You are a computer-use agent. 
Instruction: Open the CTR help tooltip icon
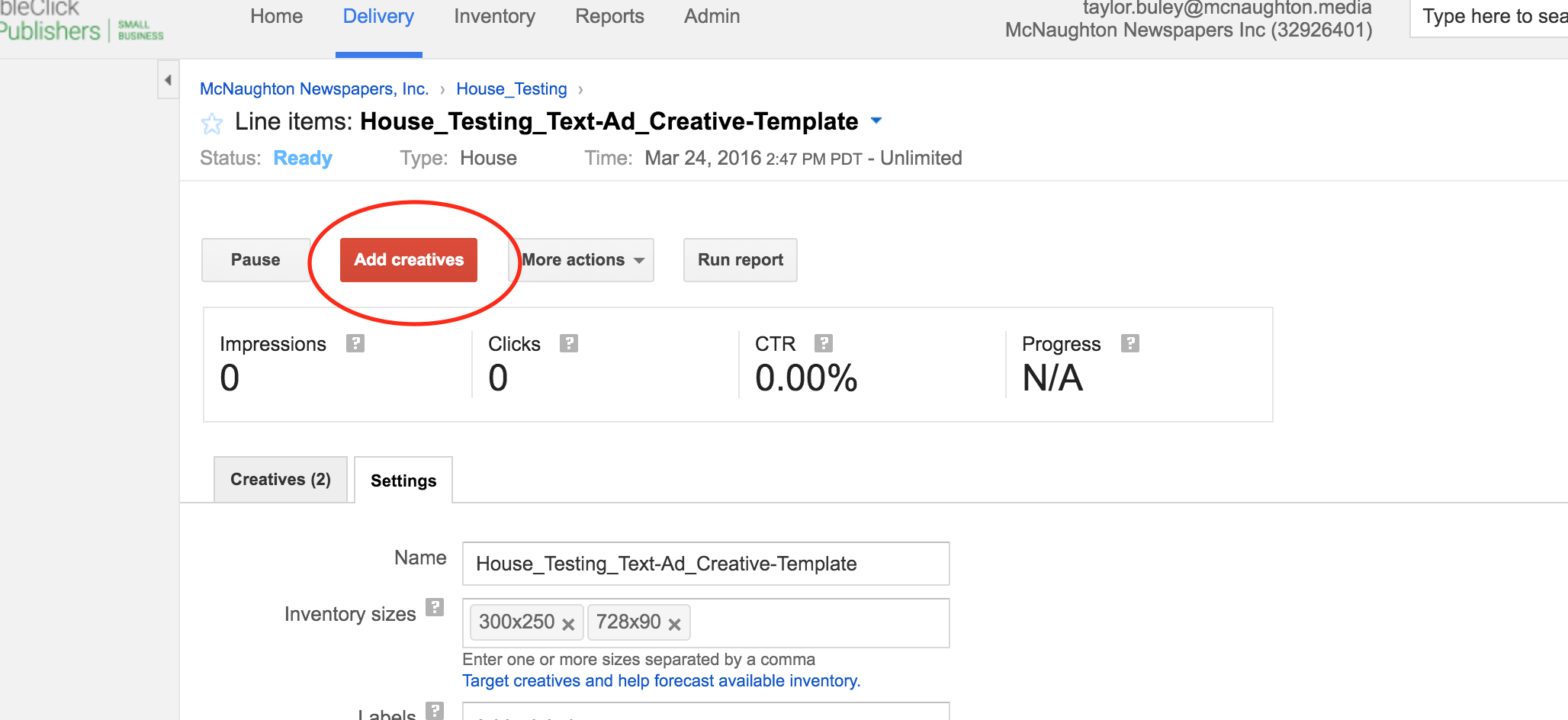tap(824, 343)
